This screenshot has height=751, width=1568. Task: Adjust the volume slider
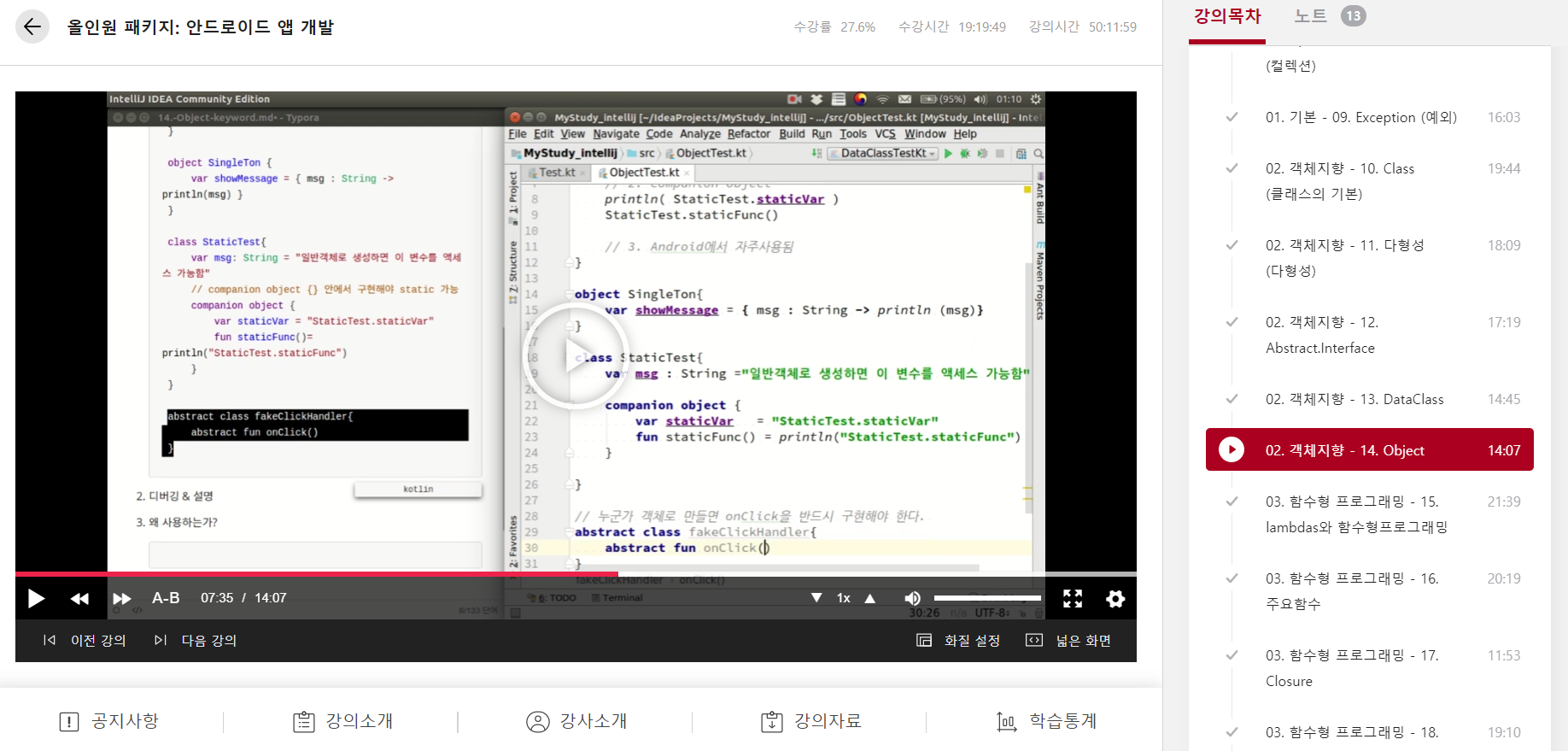pyautogui.click(x=987, y=598)
